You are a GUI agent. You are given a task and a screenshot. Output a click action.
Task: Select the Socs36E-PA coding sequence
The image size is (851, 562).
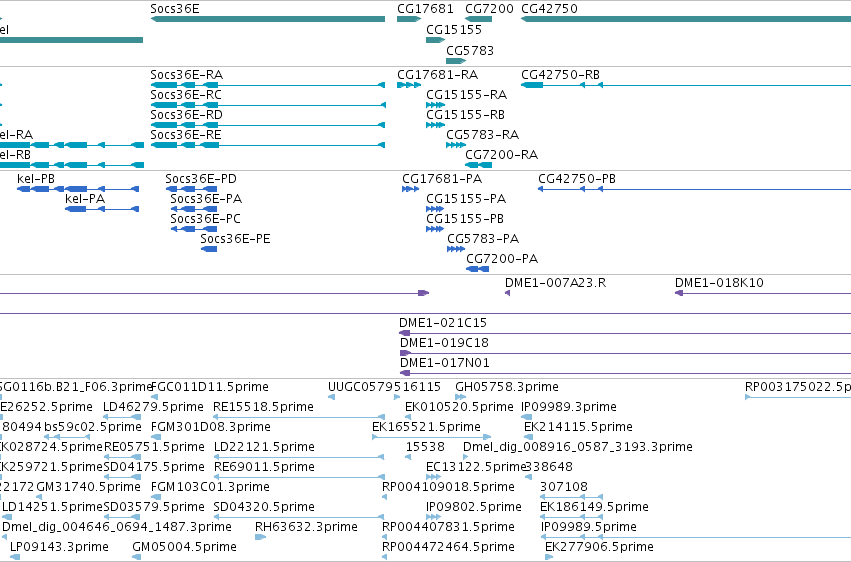coord(194,209)
